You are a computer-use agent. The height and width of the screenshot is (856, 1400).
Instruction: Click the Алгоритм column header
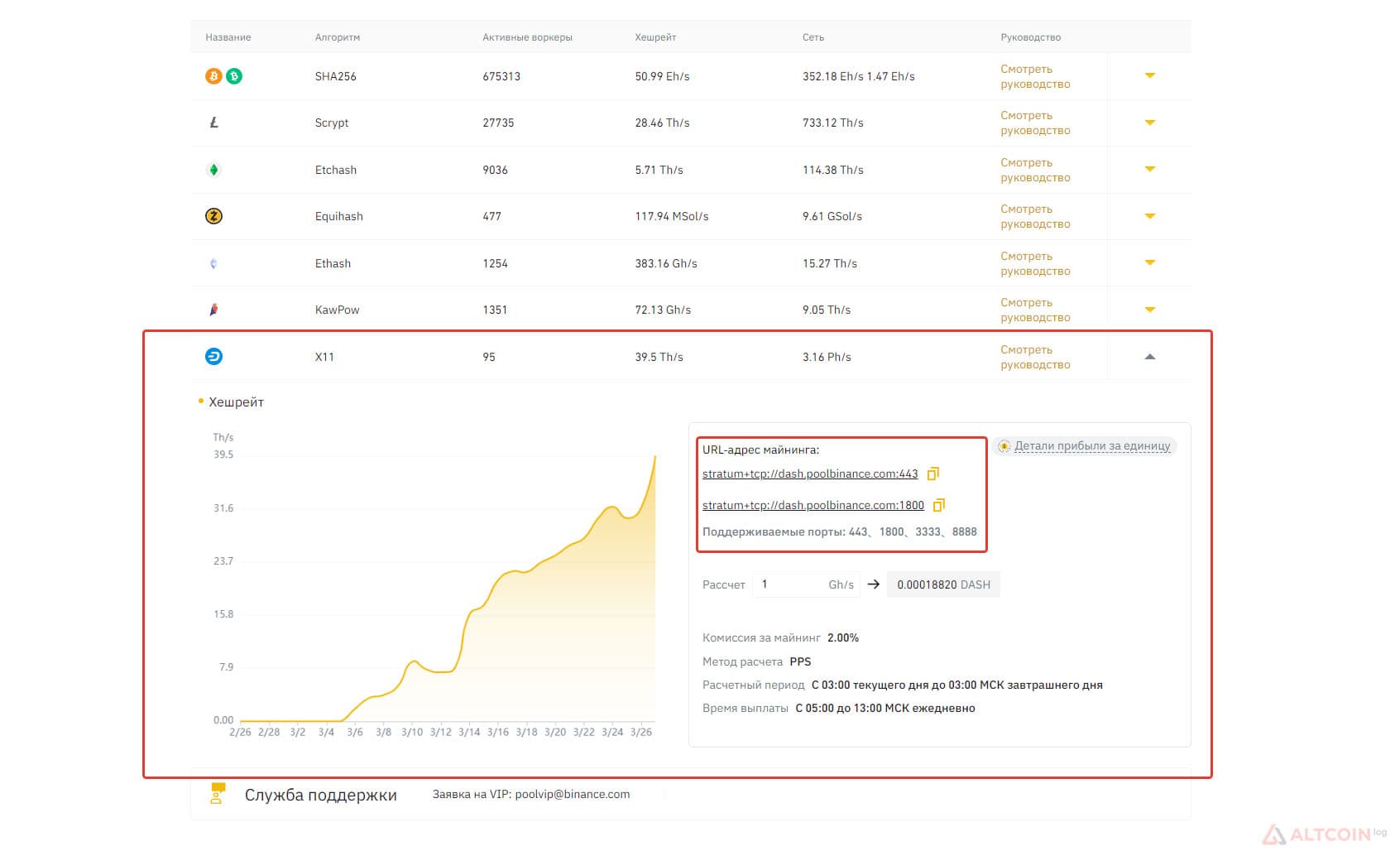[338, 37]
